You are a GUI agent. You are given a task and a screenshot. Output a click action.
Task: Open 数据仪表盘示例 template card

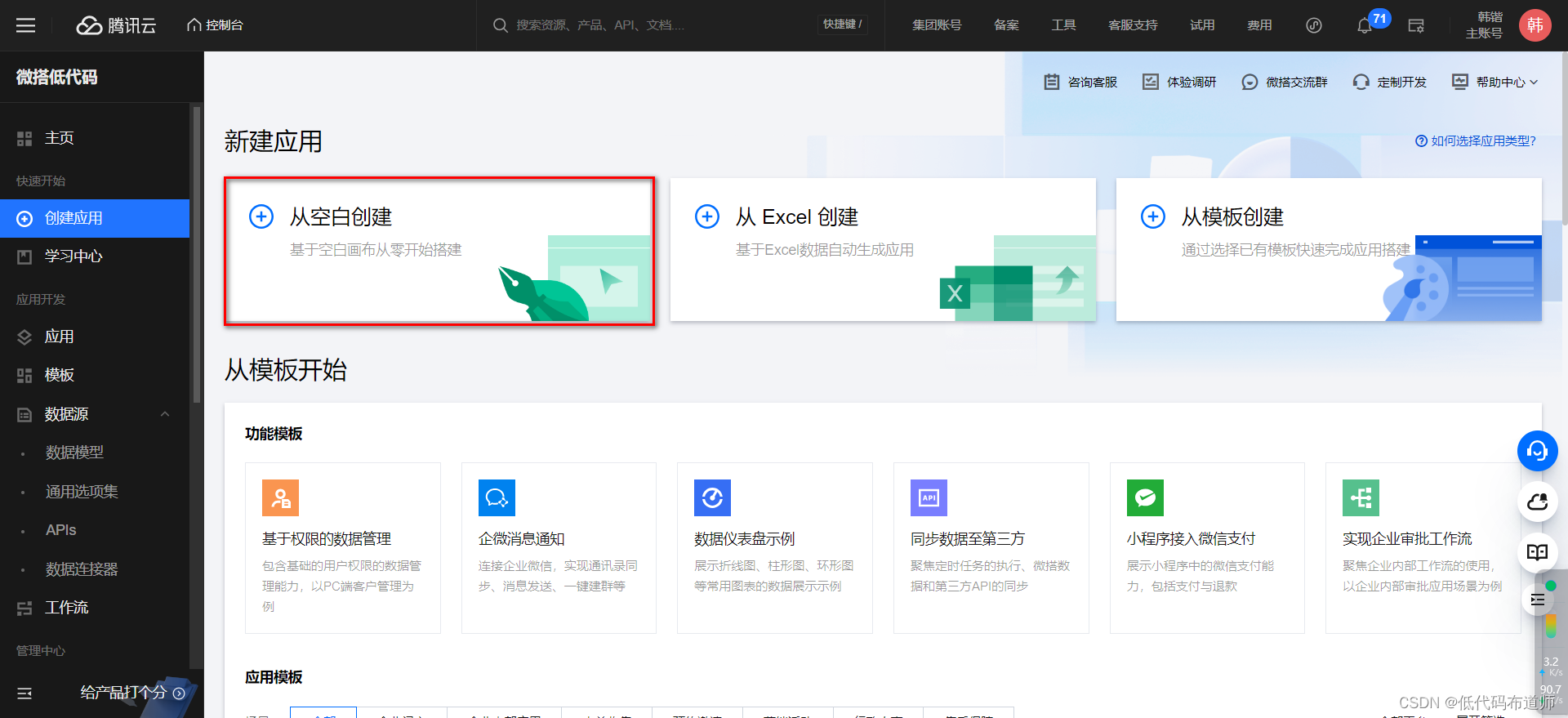775,548
